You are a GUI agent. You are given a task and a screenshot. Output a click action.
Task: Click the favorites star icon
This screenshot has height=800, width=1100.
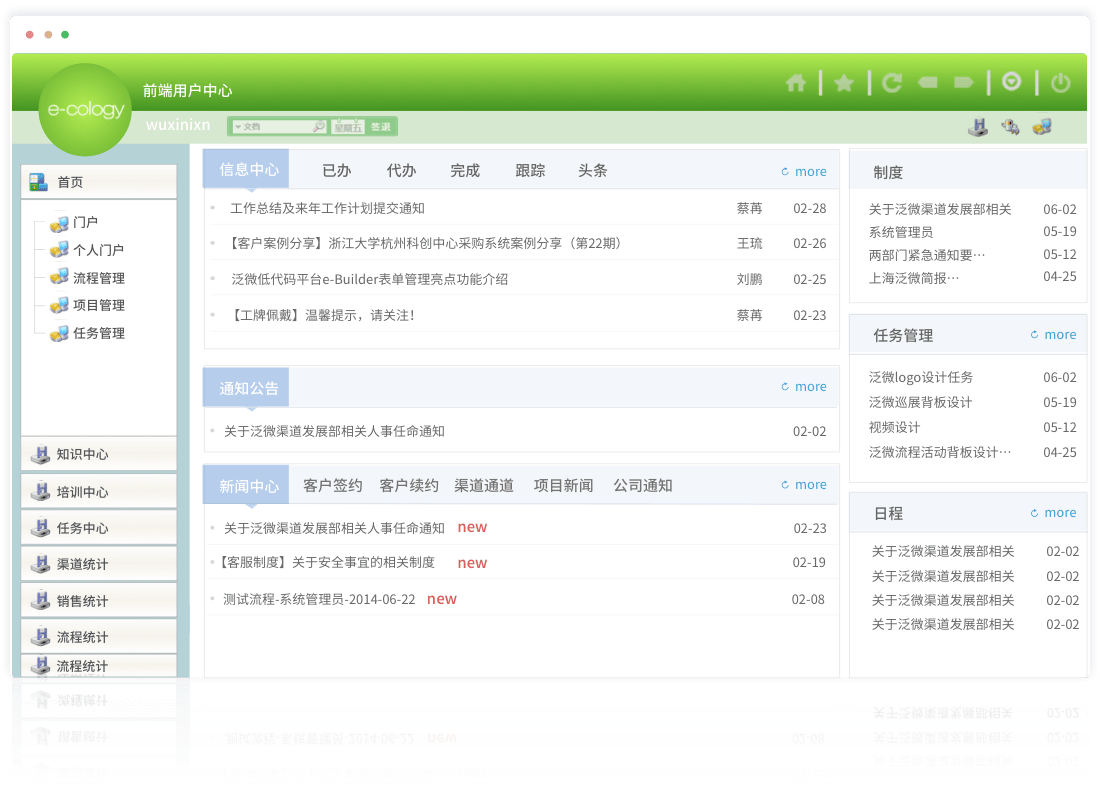coord(844,83)
